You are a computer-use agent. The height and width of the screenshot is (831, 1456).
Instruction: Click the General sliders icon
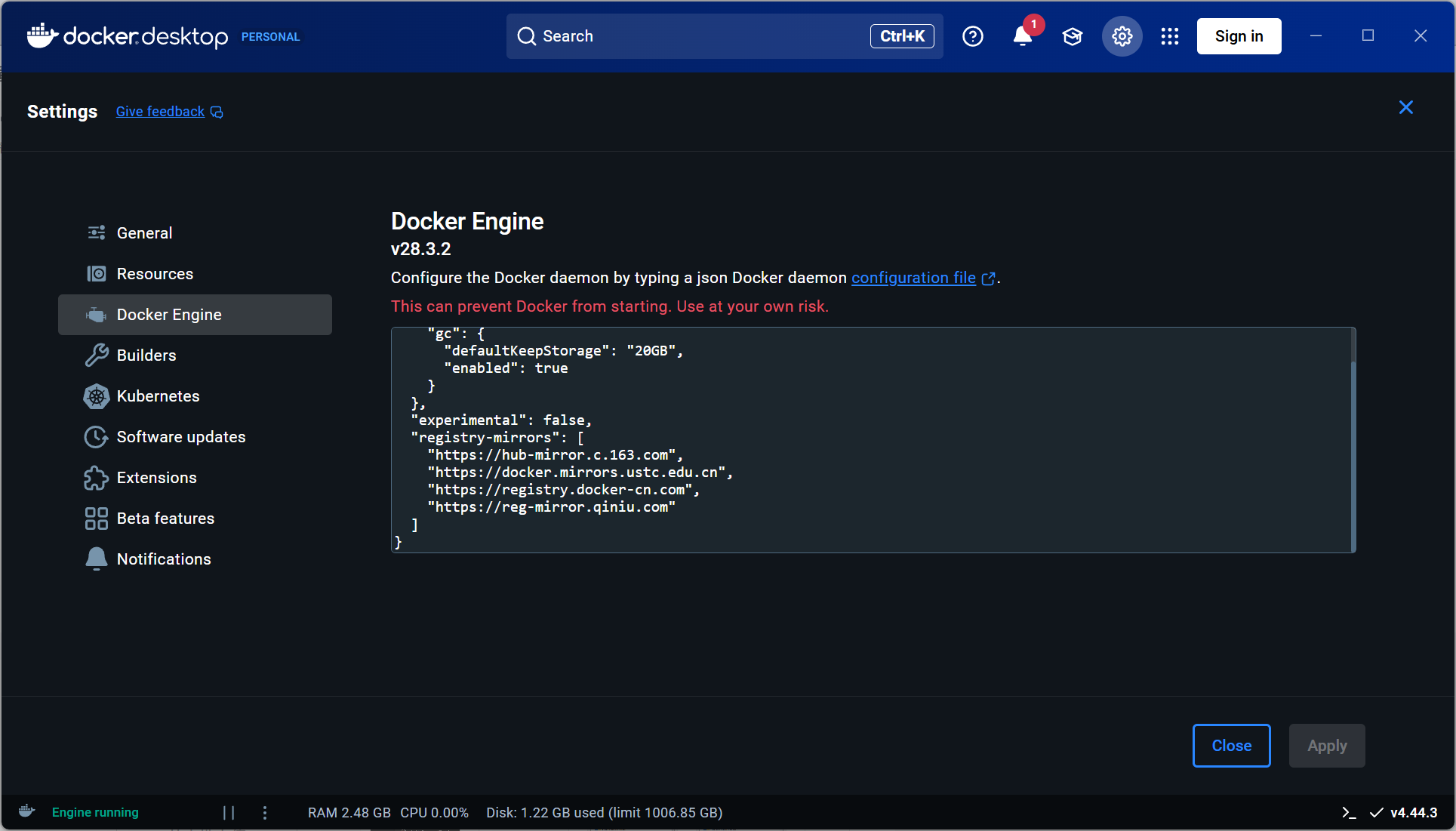click(97, 232)
